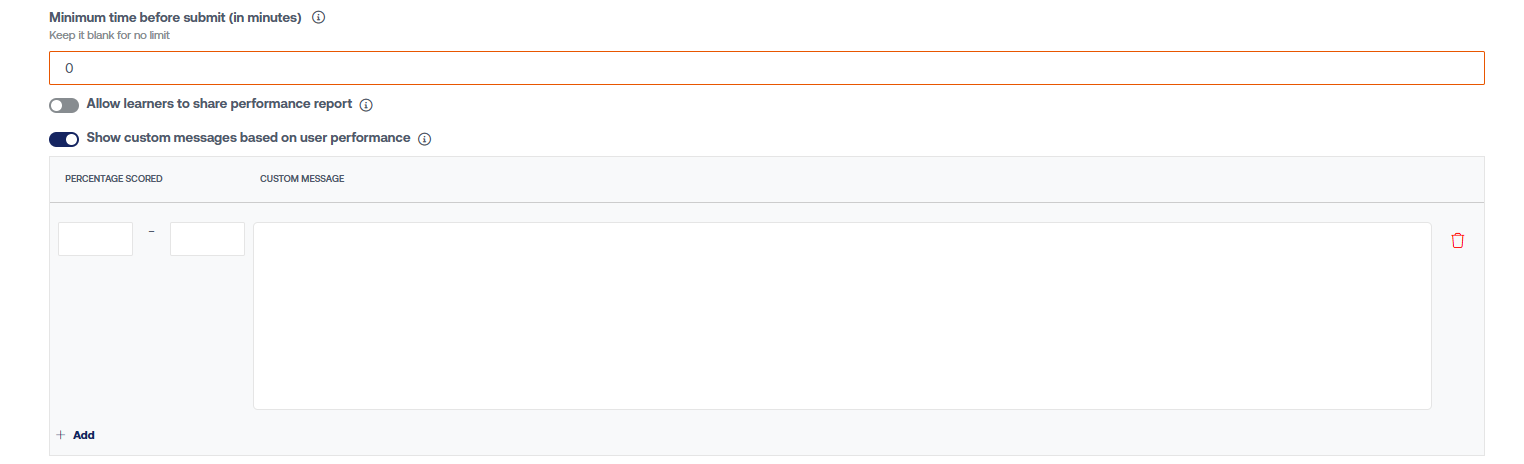Click the 0 value in minimum time field
The image size is (1524, 464).
(x=69, y=68)
